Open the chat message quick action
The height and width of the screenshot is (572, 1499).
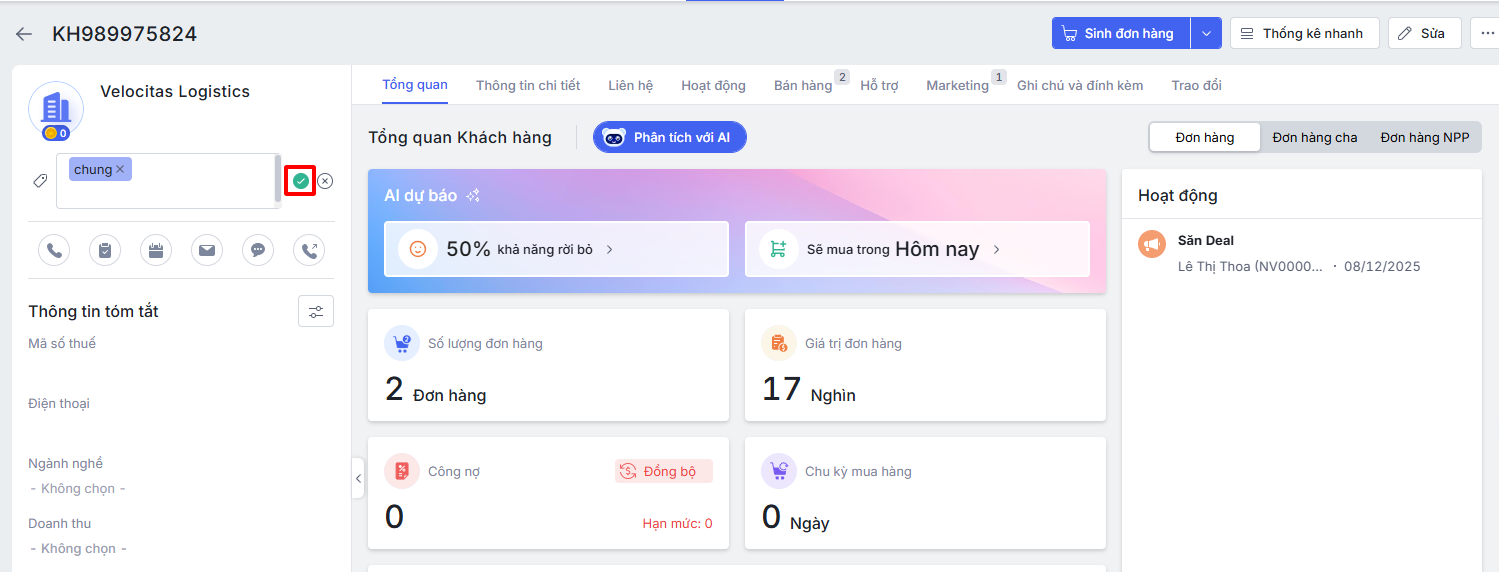coord(258,250)
